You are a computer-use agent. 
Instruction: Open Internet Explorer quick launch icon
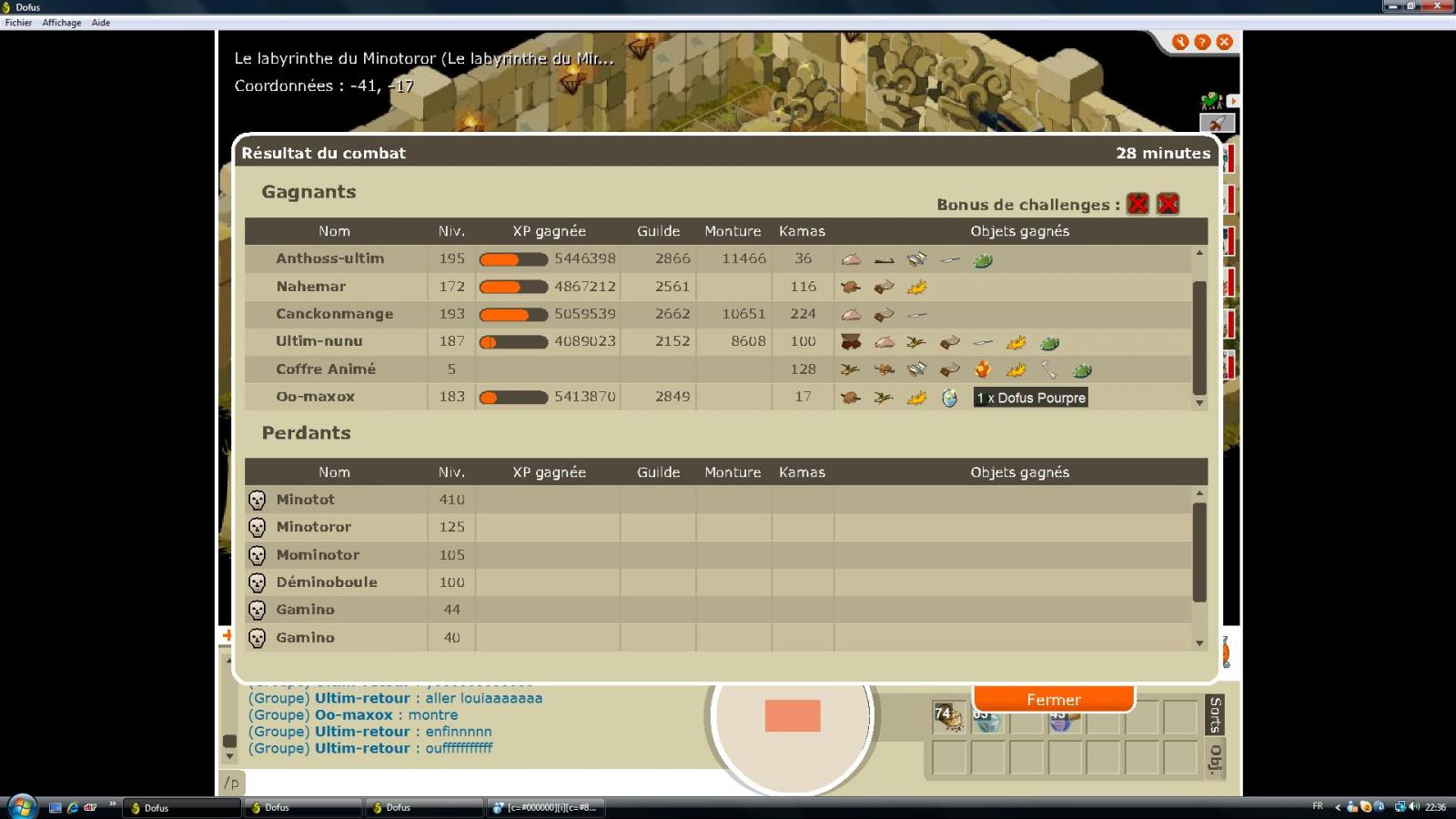coord(73,807)
